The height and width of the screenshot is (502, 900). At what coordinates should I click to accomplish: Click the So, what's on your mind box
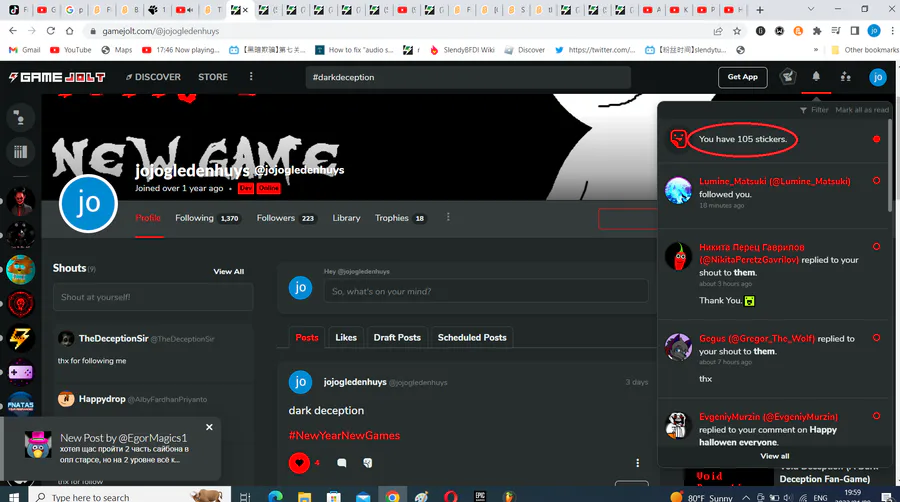tap(486, 291)
